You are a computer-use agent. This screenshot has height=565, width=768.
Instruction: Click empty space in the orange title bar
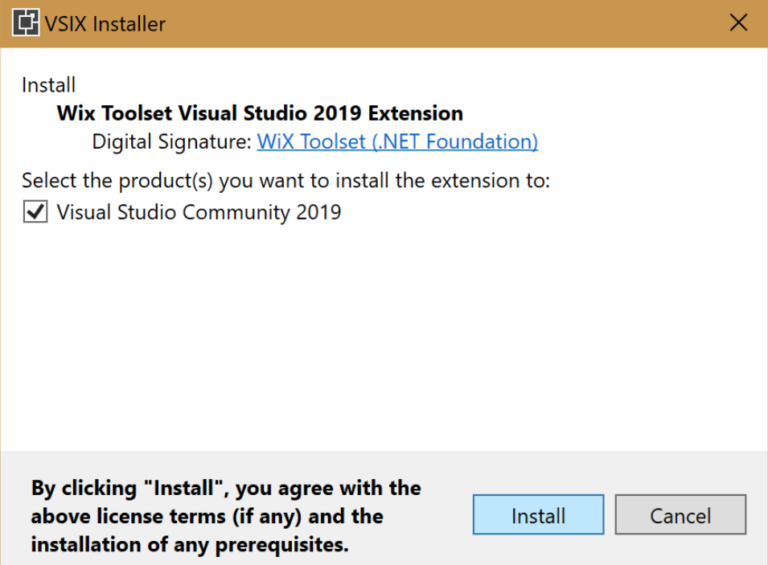click(450, 23)
